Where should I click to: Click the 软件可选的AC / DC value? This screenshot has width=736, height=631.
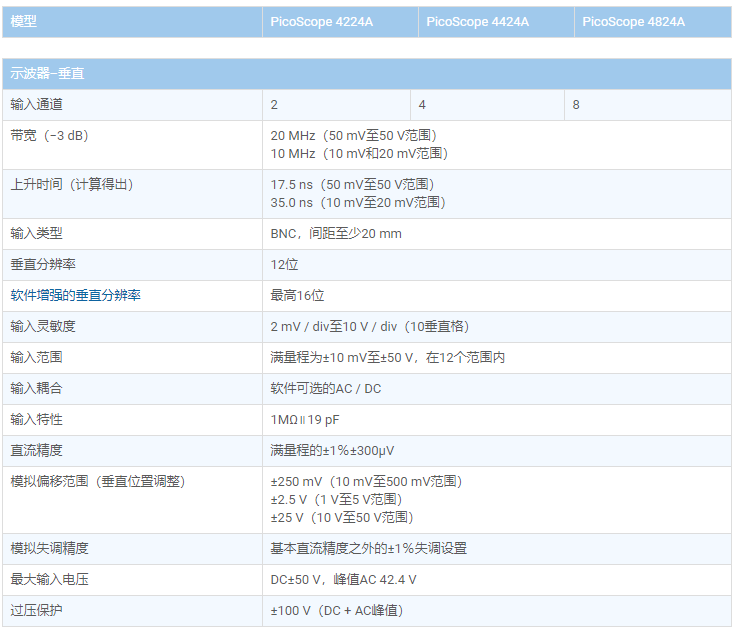tap(325, 388)
